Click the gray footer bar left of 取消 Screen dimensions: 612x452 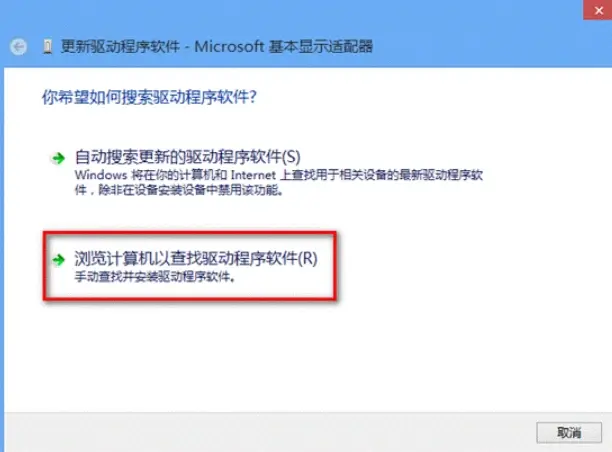(269, 432)
